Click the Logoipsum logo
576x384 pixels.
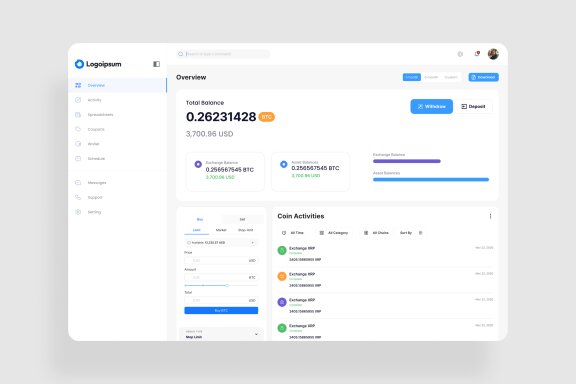pos(98,64)
